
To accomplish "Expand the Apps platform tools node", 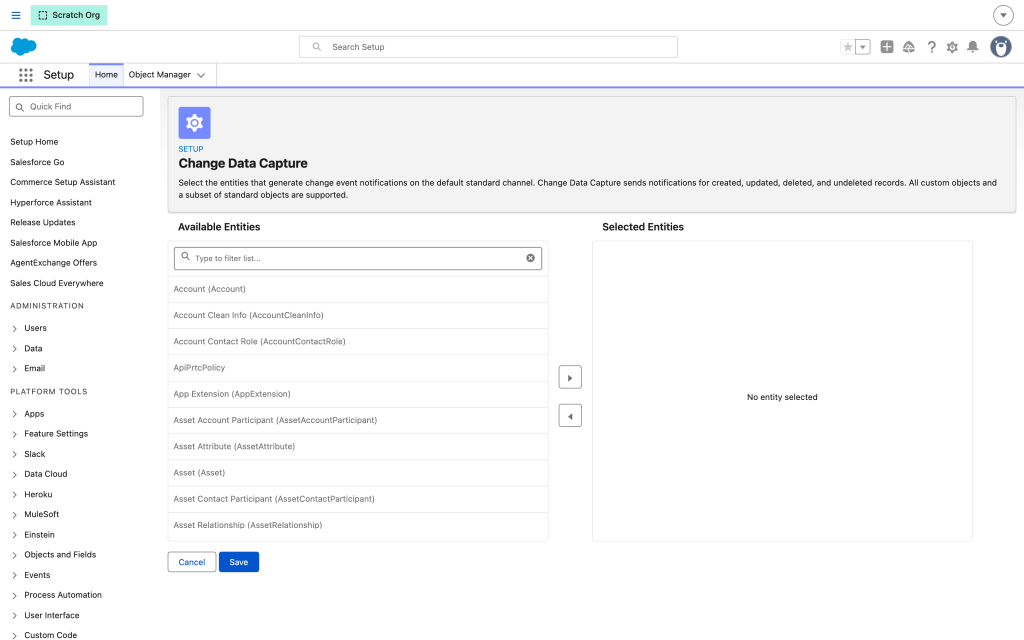I will coord(14,414).
